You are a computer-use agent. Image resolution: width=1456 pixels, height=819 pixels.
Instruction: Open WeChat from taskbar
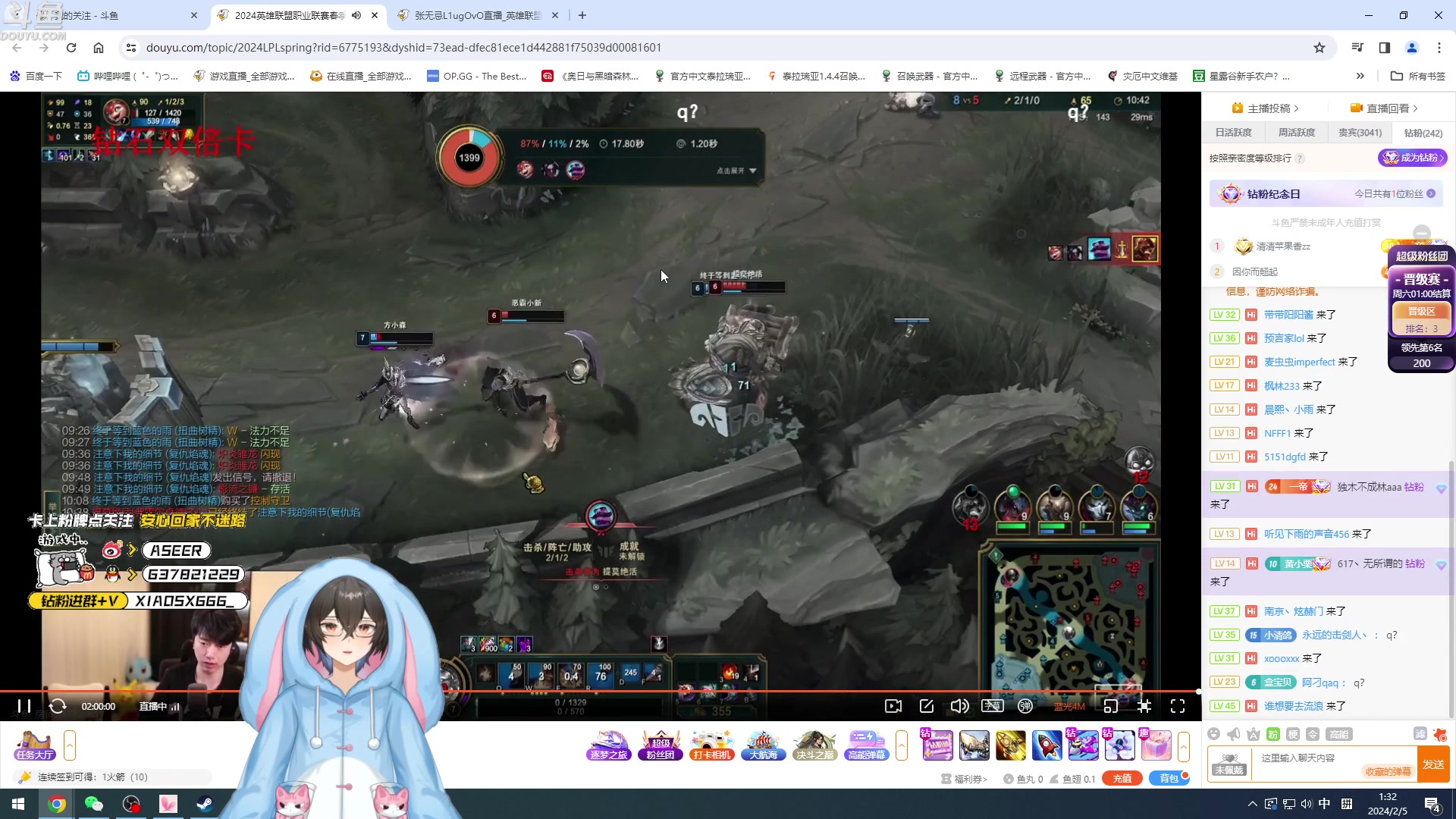(93, 804)
